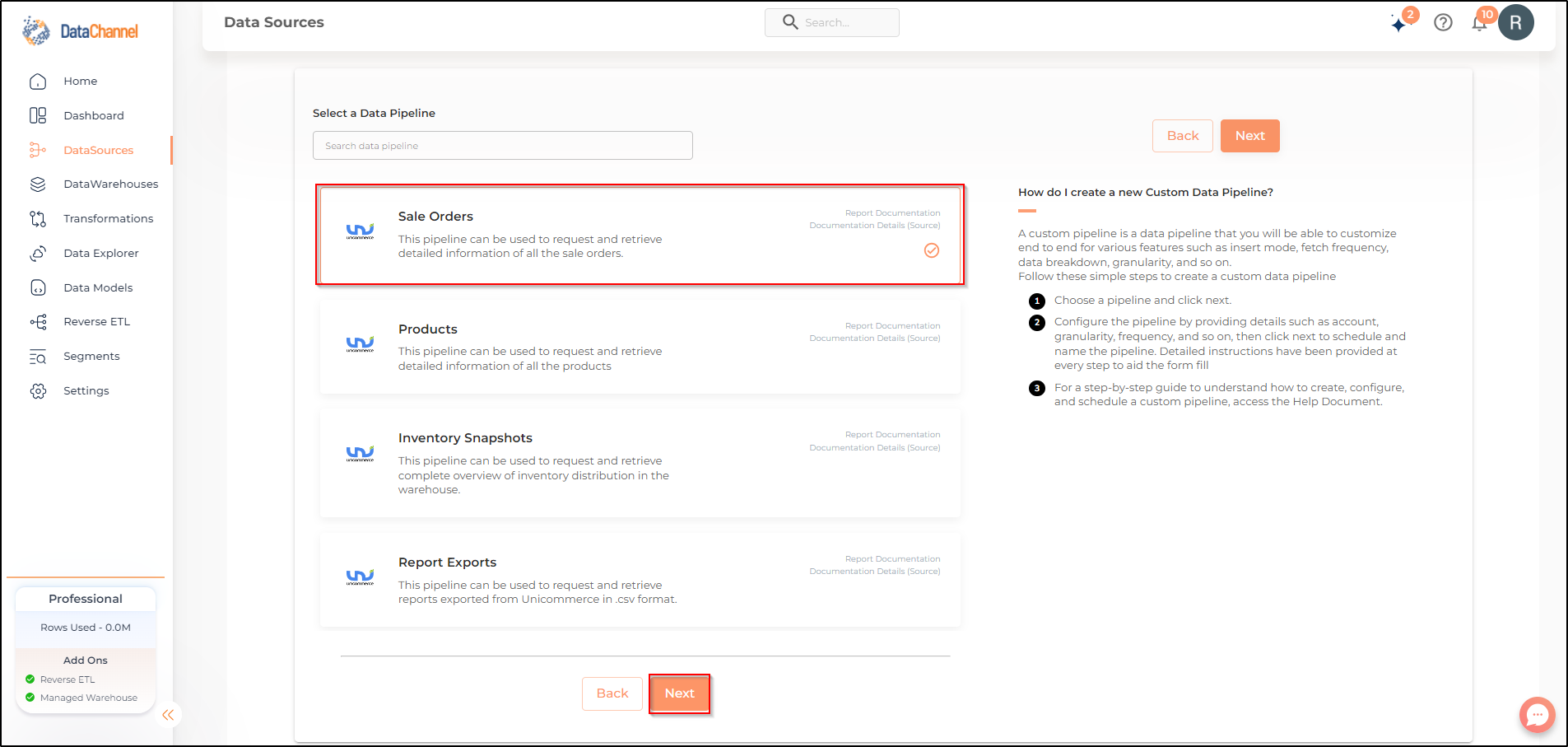This screenshot has width=1568, height=747.
Task: Open Report Documentation link for Inventory Snapshots
Action: pyautogui.click(x=892, y=435)
